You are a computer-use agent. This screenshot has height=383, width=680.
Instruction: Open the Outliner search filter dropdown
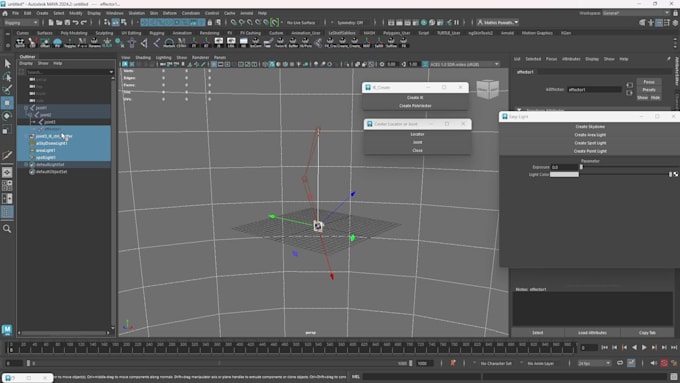click(x=111, y=72)
